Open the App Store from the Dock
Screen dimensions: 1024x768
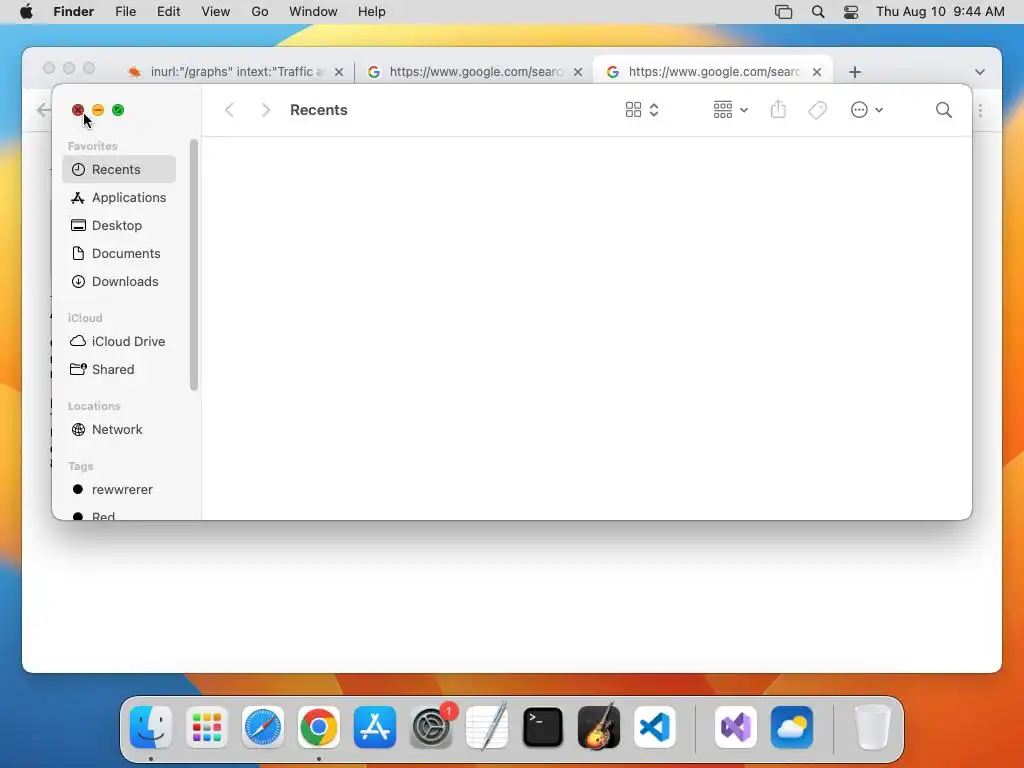375,727
